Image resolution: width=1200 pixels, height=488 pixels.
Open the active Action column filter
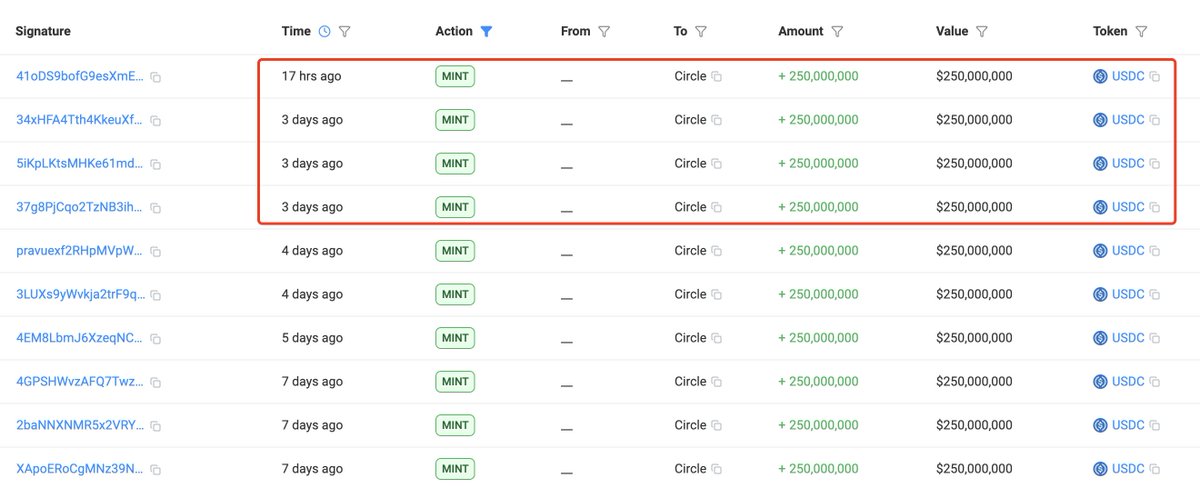coord(486,32)
